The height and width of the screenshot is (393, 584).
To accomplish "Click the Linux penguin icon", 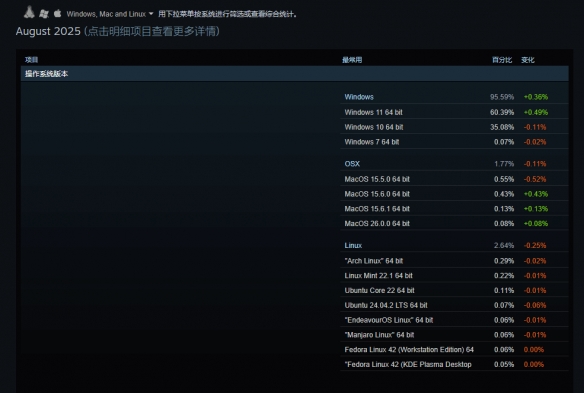I will pyautogui.click(x=29, y=12).
